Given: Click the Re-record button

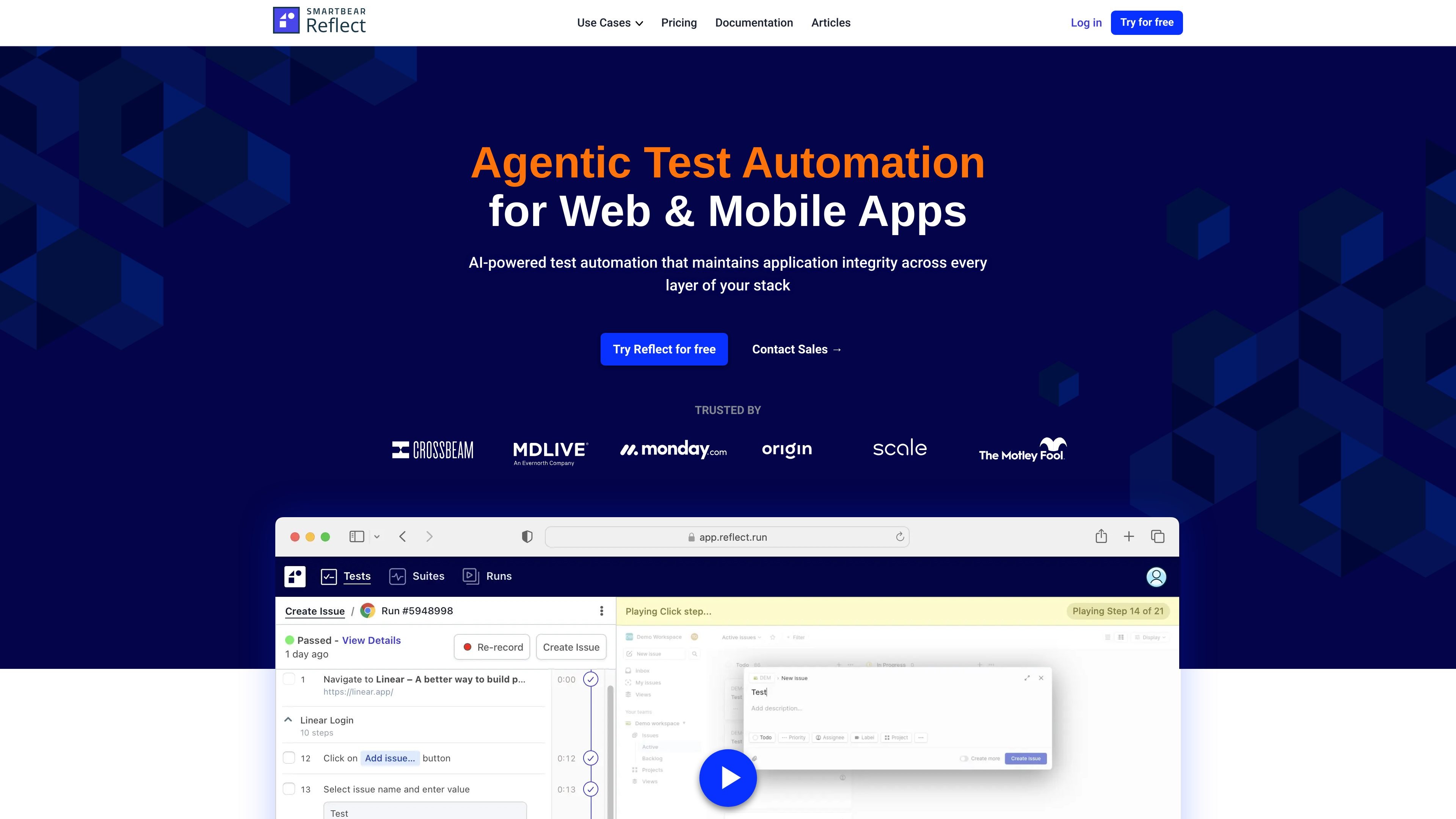Looking at the screenshot, I should tap(492, 647).
